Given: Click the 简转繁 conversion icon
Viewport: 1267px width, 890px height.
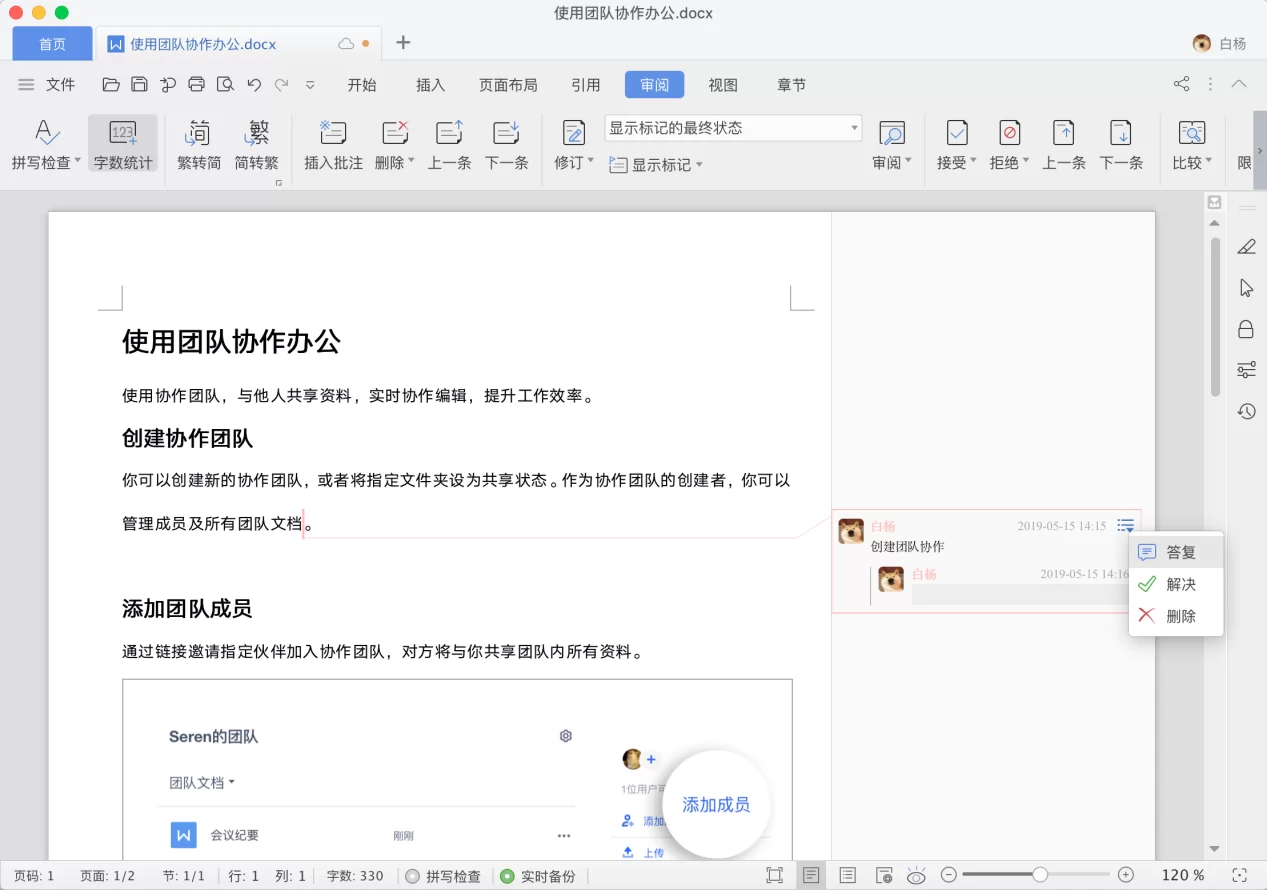Looking at the screenshot, I should pos(257,133).
